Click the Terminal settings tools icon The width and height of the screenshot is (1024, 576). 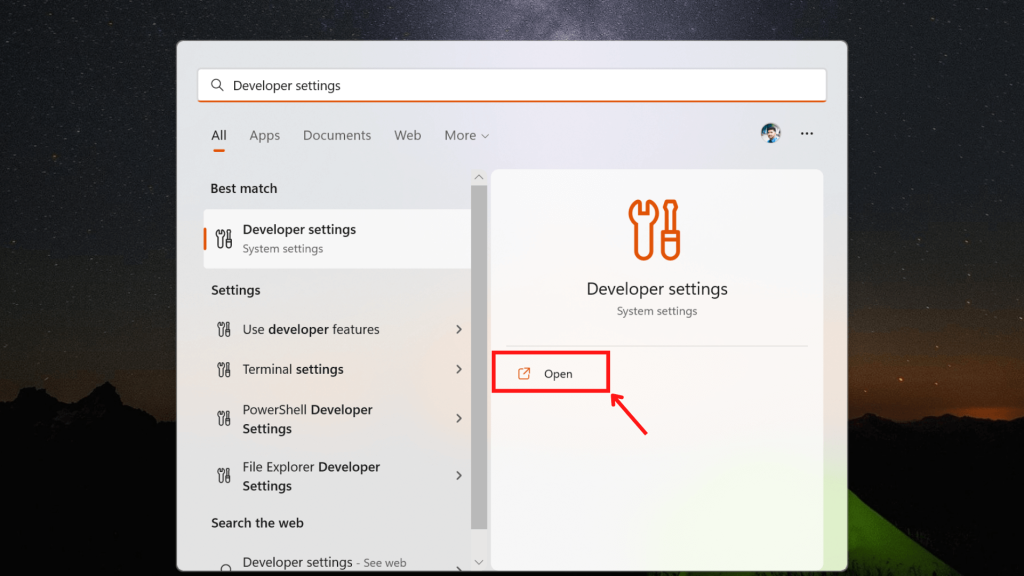point(224,370)
